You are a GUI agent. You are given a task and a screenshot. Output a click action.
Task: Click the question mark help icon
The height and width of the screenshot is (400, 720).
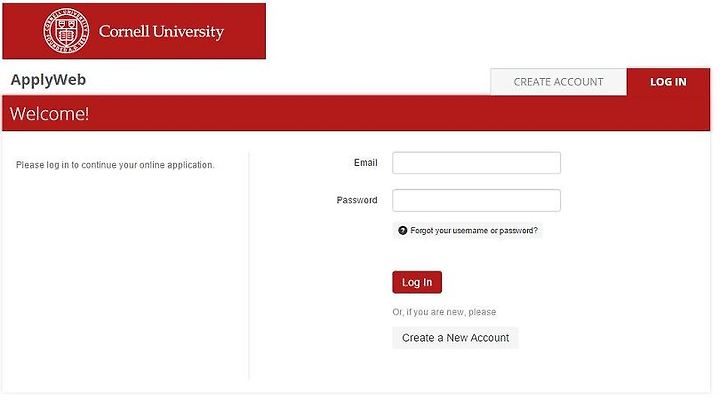pyautogui.click(x=403, y=231)
